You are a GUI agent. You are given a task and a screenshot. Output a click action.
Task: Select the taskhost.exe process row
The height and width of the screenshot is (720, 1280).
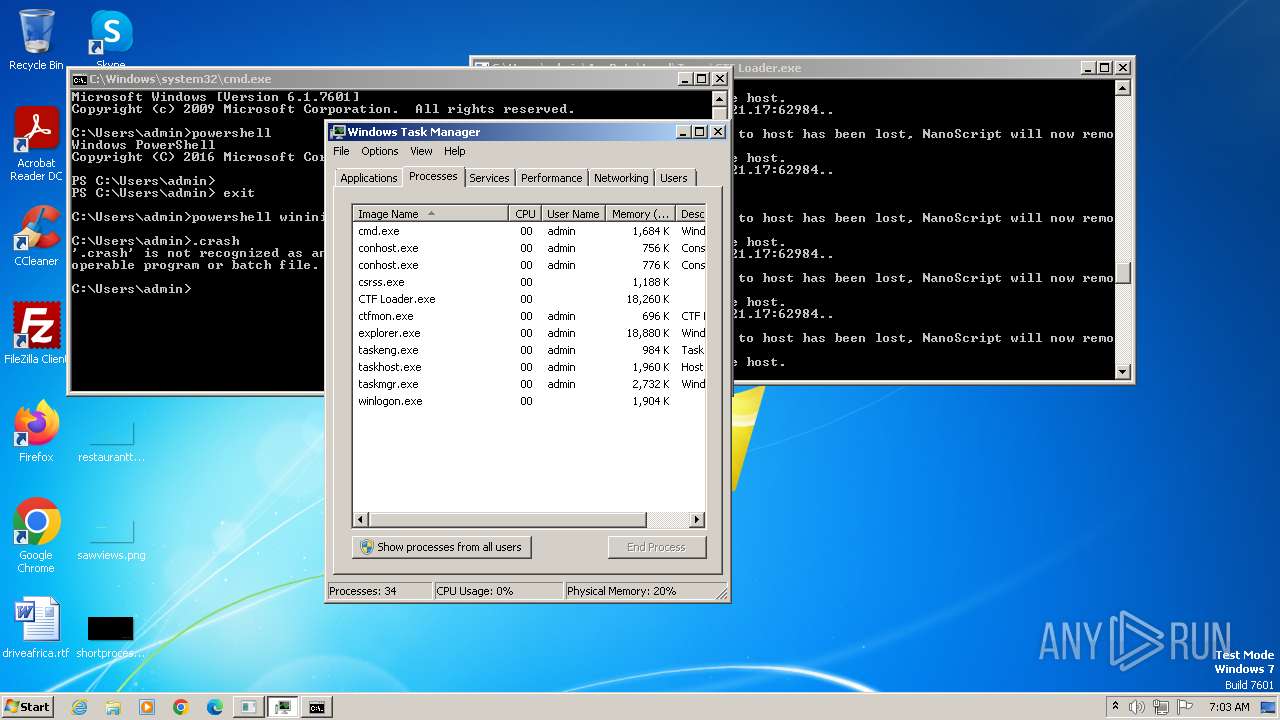point(529,367)
